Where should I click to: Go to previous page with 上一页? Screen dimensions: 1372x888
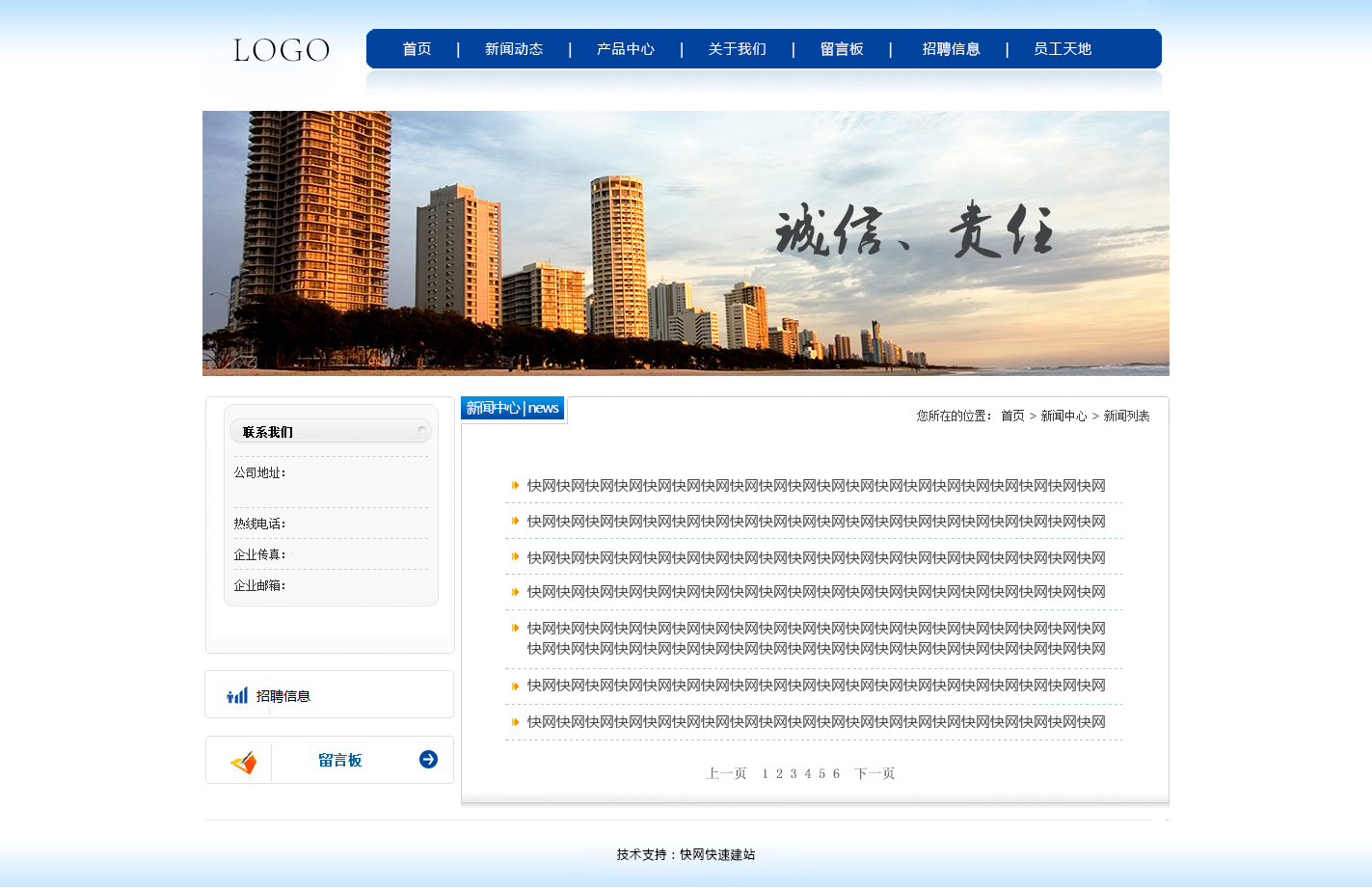(x=726, y=773)
